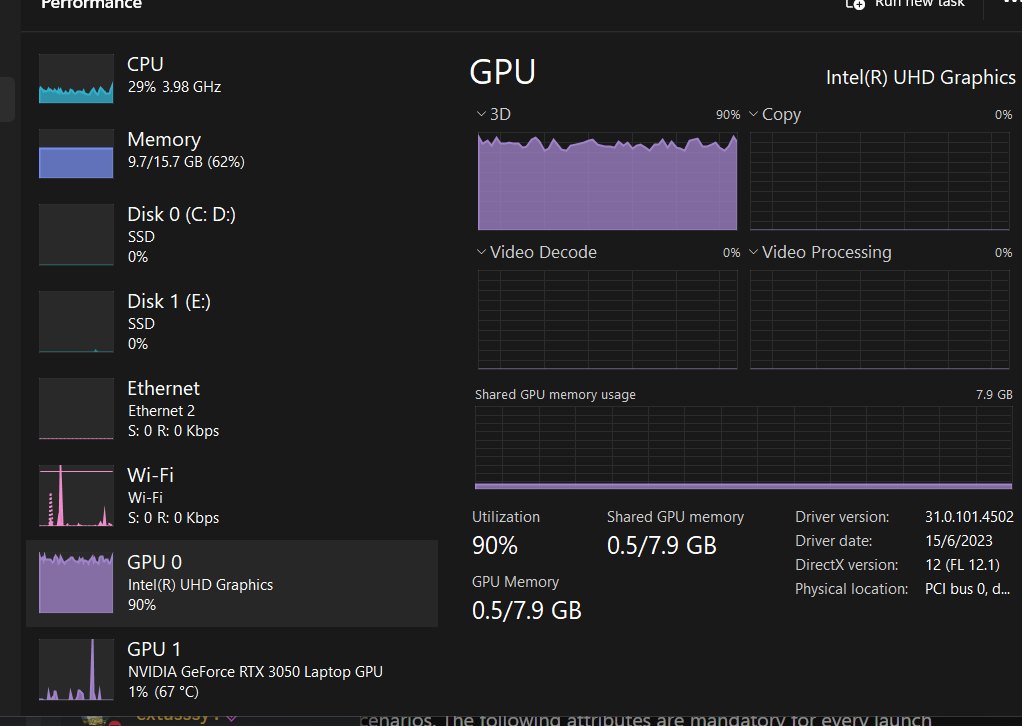Expand the Video Decode engine dropdown

point(482,252)
